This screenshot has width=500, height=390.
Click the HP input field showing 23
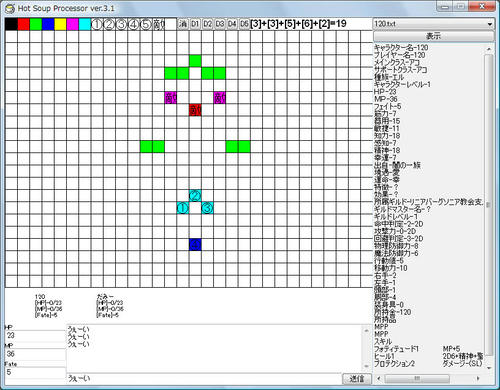pyautogui.click(x=35, y=336)
